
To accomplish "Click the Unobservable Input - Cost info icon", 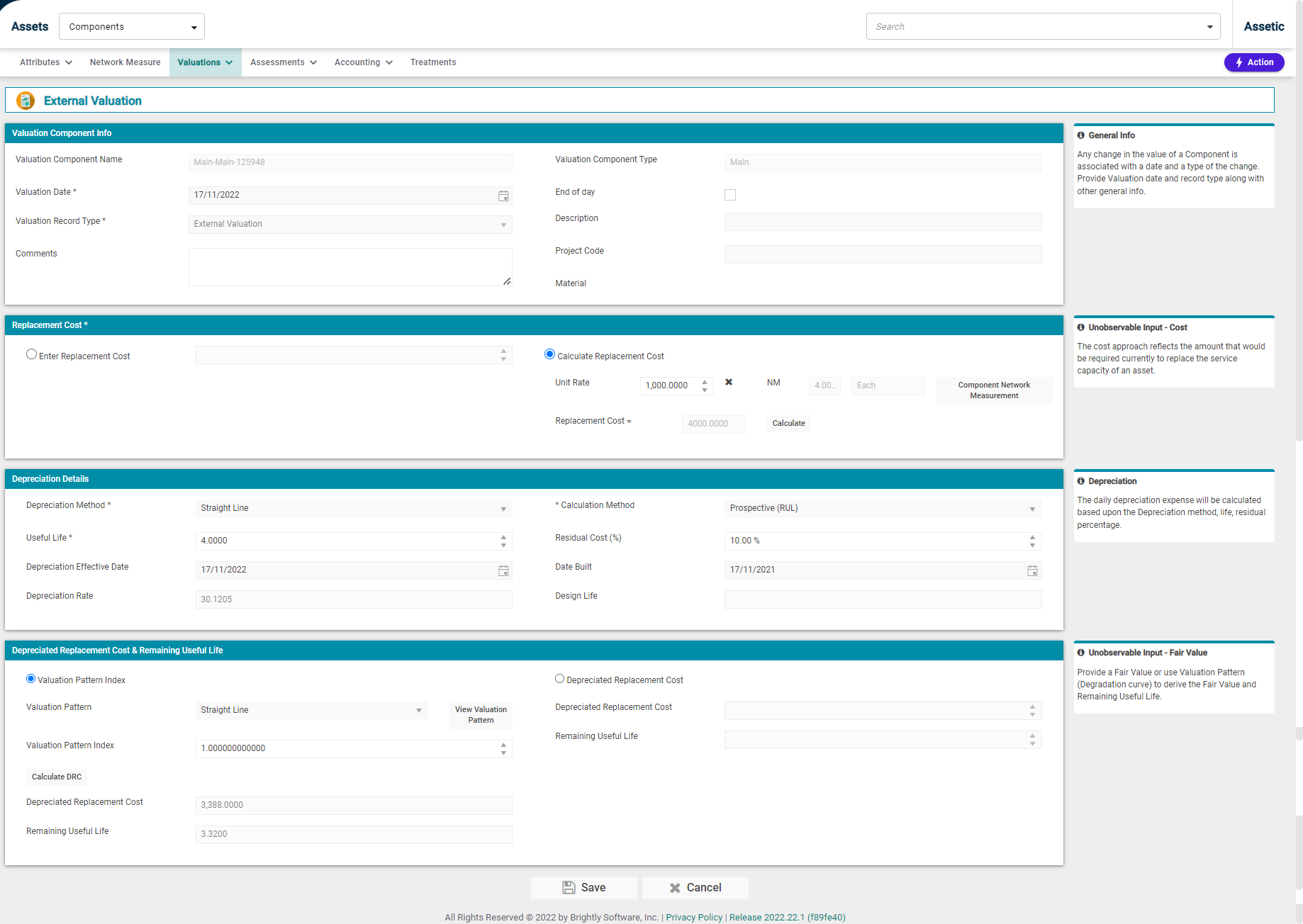I will [1081, 327].
